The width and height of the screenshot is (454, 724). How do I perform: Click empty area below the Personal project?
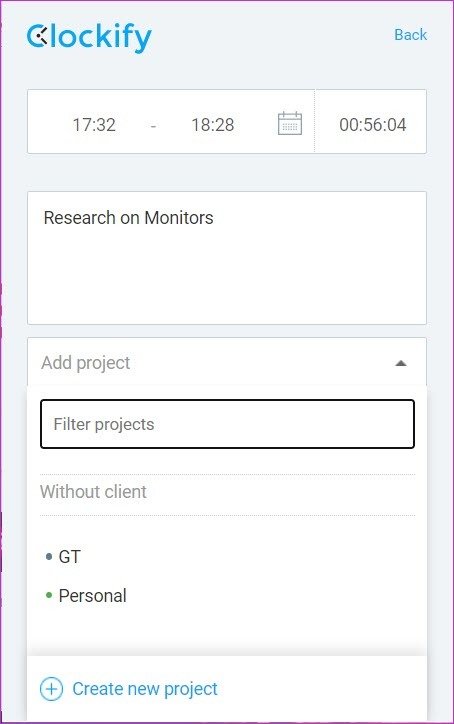tap(227, 630)
